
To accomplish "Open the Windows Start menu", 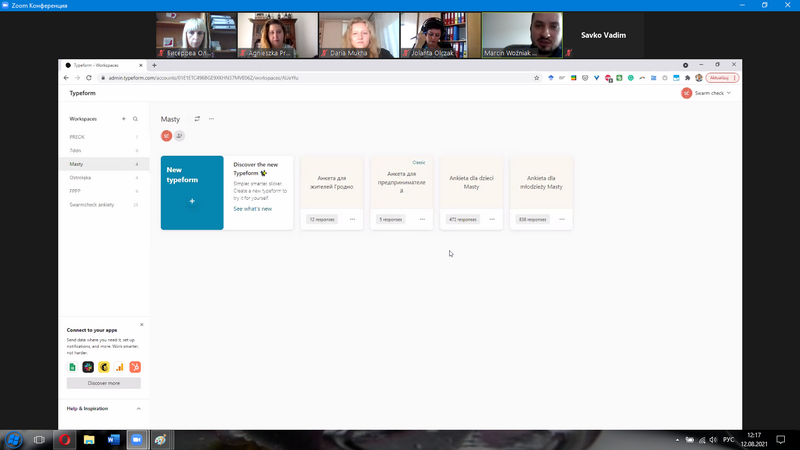I will [14, 440].
